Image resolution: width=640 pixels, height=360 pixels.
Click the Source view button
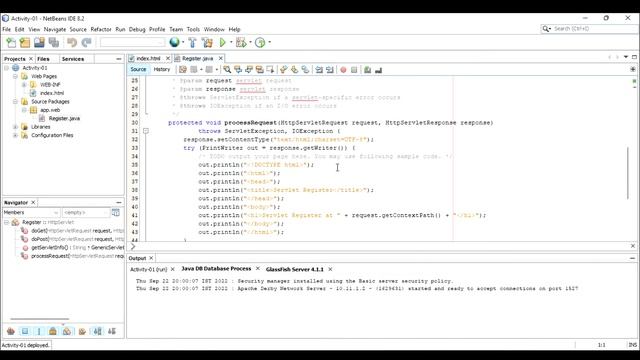[138, 69]
